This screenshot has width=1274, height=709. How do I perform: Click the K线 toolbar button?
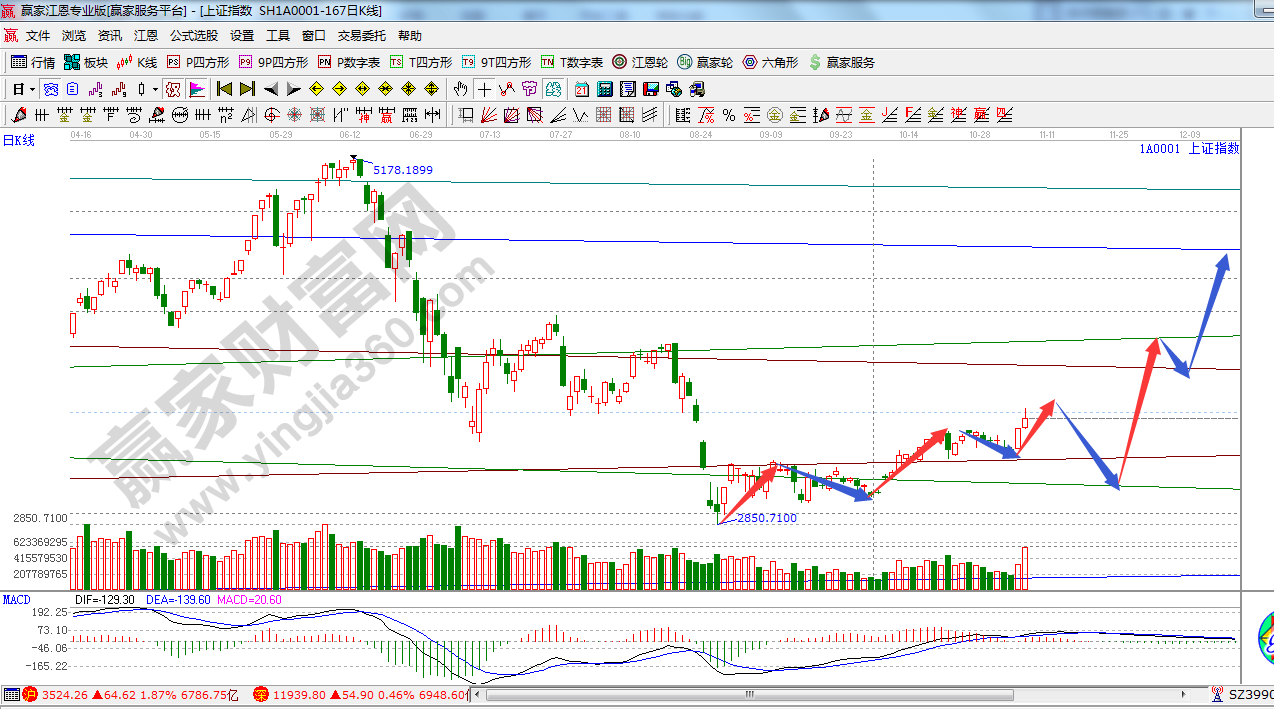click(x=137, y=62)
